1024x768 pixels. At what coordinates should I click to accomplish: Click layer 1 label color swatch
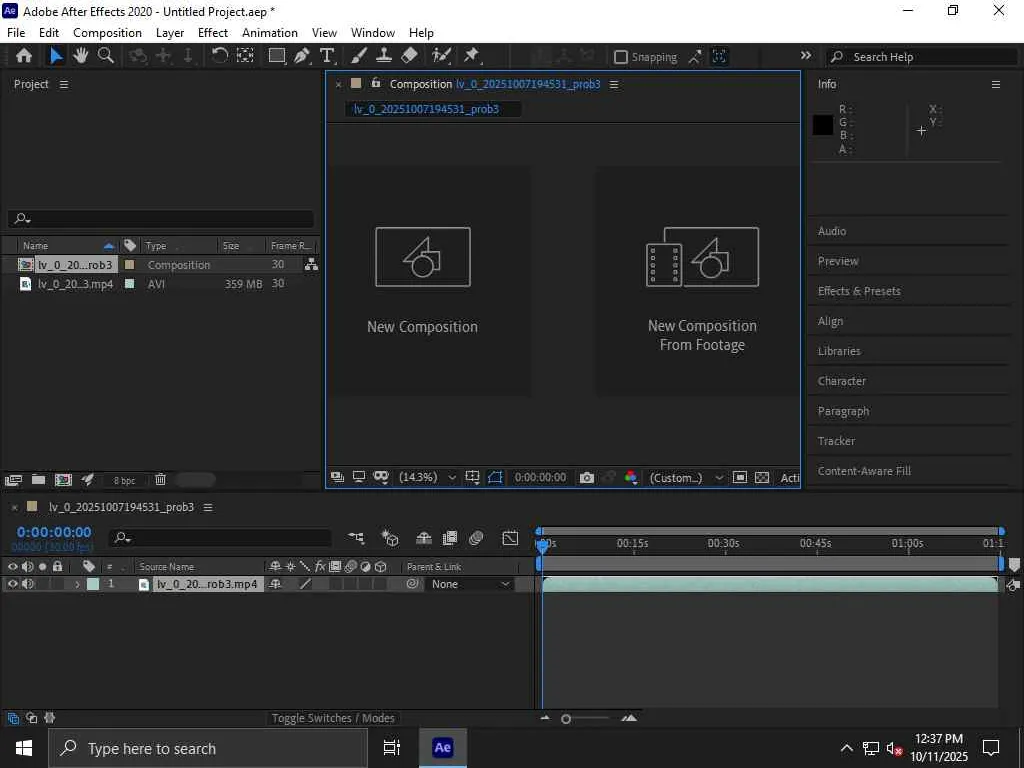[93, 584]
